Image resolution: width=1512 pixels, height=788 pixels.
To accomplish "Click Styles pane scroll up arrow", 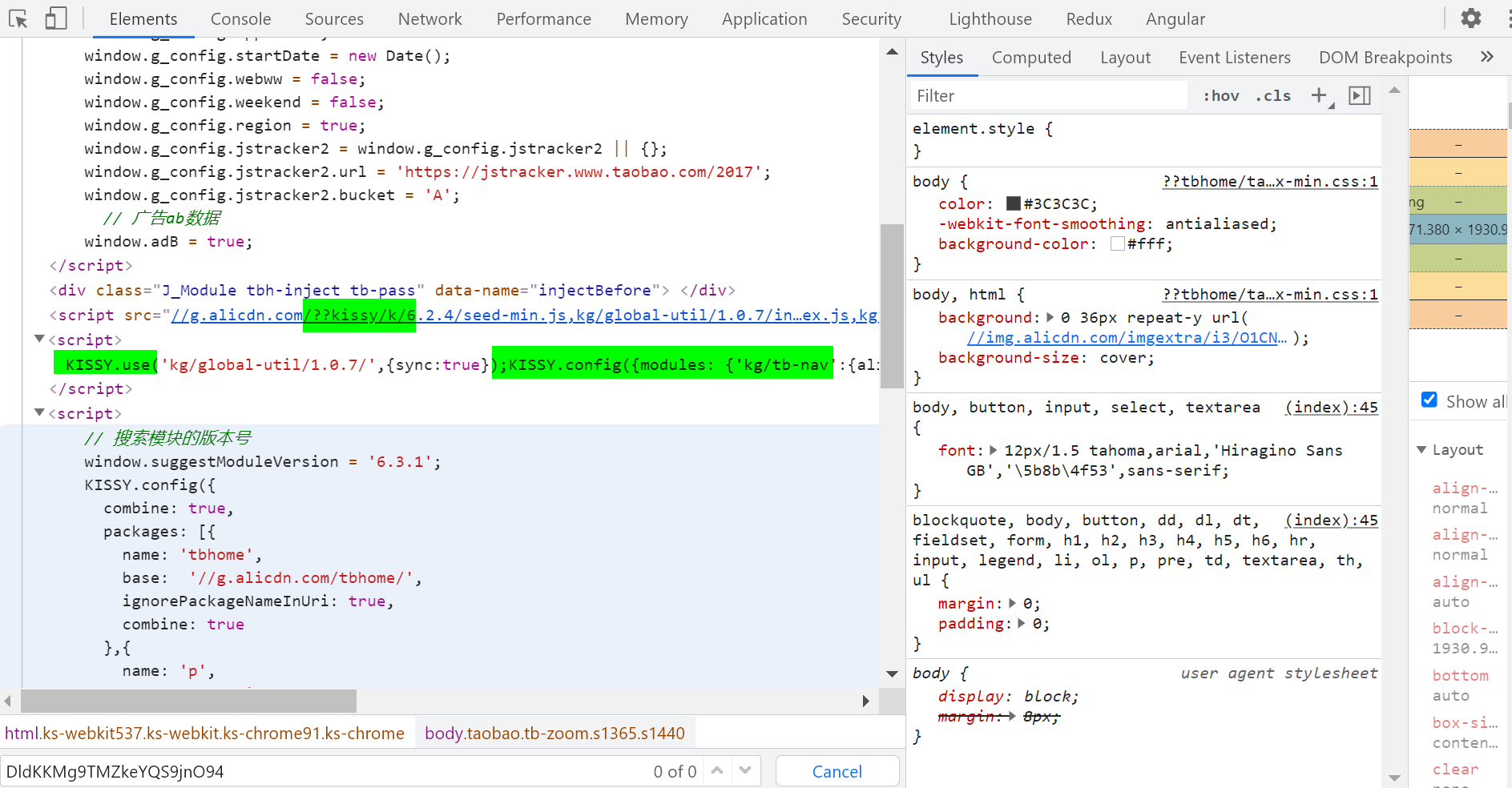I will tap(1394, 90).
